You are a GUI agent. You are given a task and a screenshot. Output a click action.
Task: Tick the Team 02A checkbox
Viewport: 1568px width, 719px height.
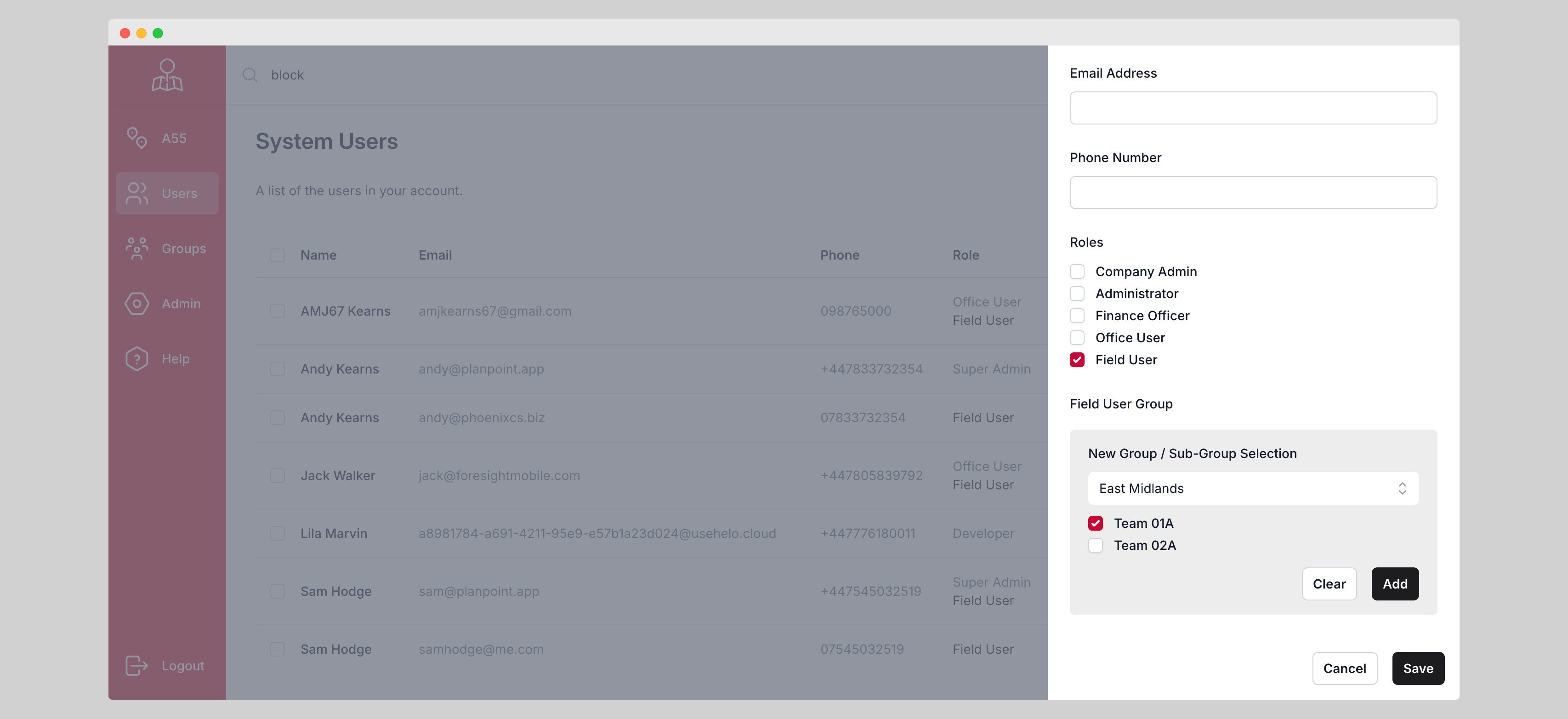pyautogui.click(x=1095, y=545)
